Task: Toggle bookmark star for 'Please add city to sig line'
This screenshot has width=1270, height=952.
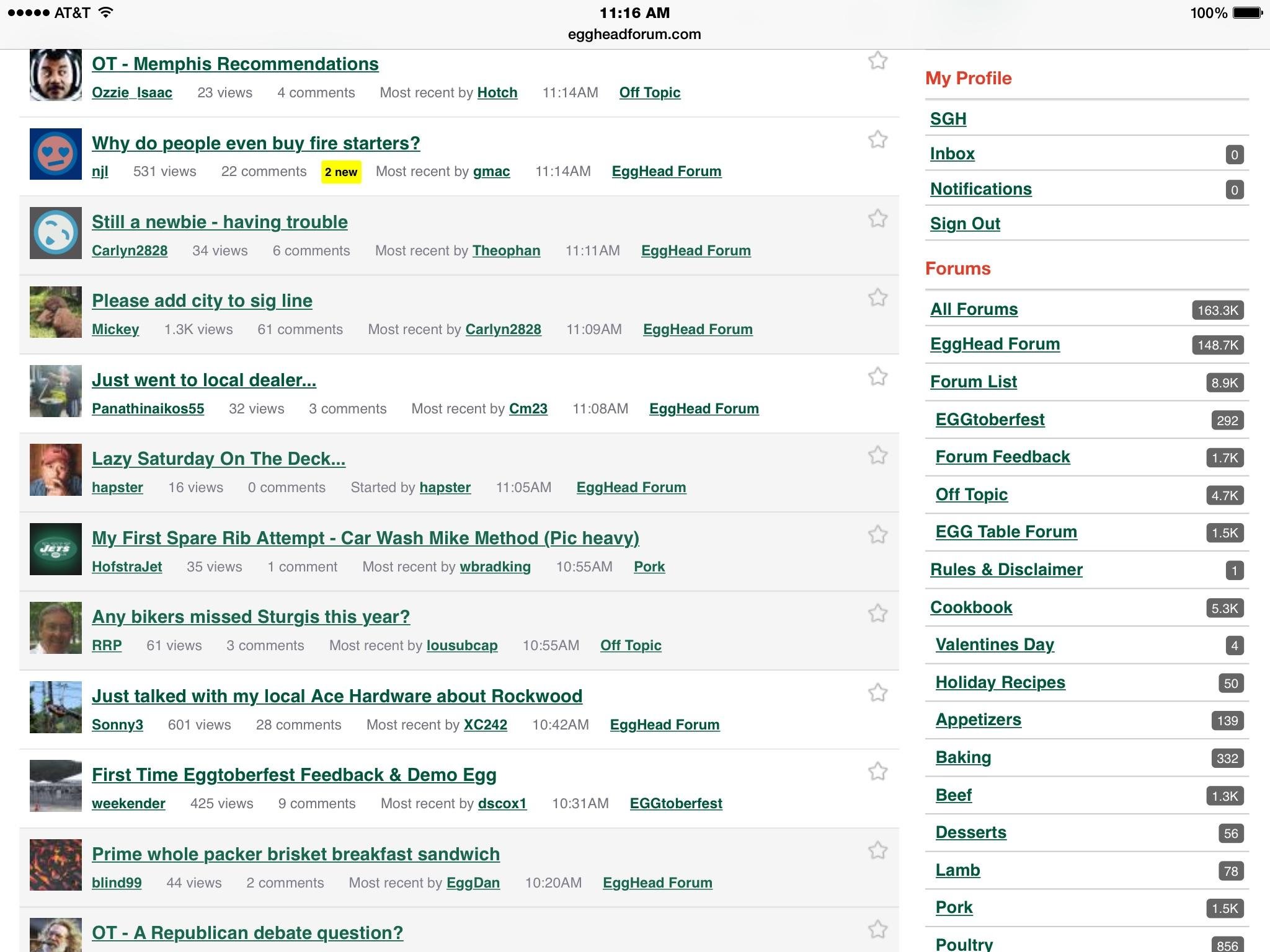Action: pyautogui.click(x=877, y=297)
